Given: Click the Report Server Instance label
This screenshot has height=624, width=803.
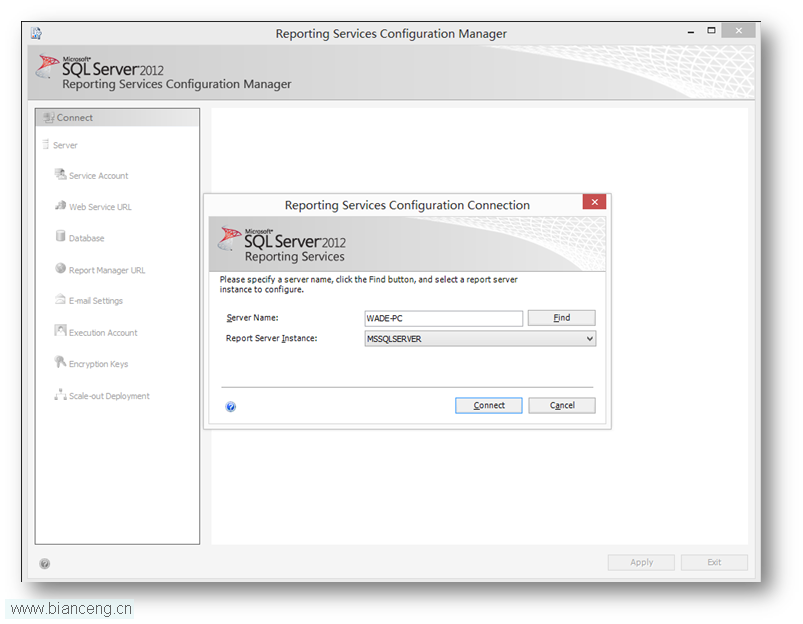Looking at the screenshot, I should click(x=271, y=338).
